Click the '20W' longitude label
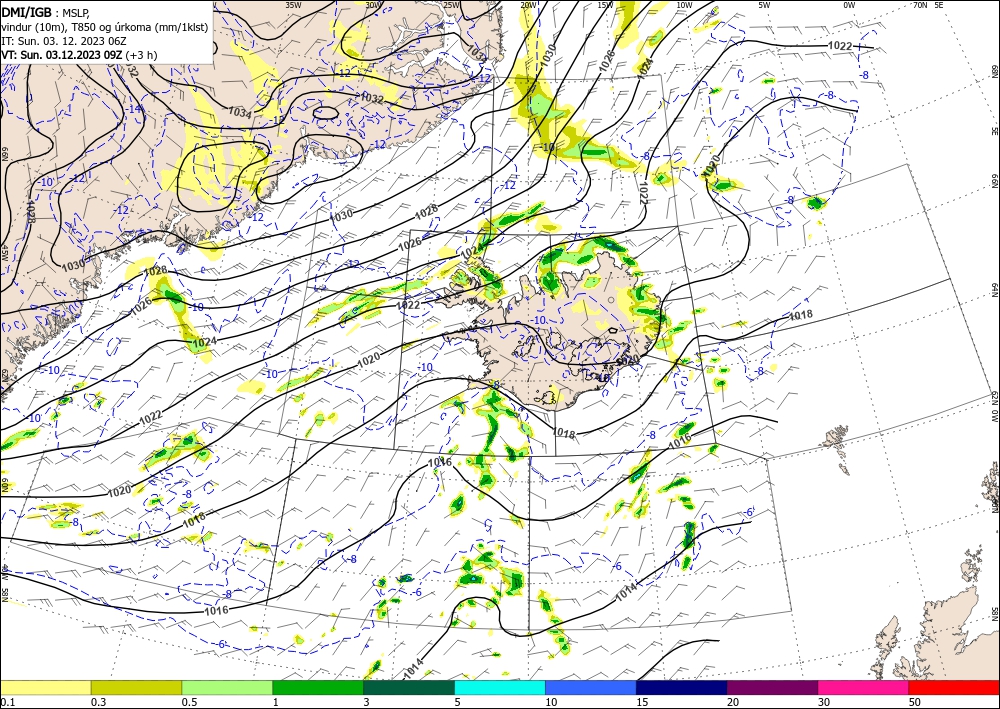This screenshot has height=709, width=1000. (x=528, y=5)
